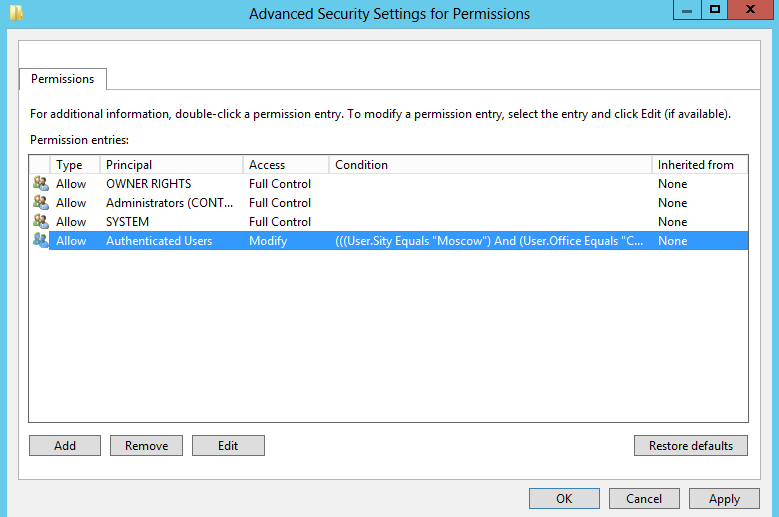This screenshot has height=517, width=779.
Task: Sort entries by Principal column header
Action: coord(171,164)
